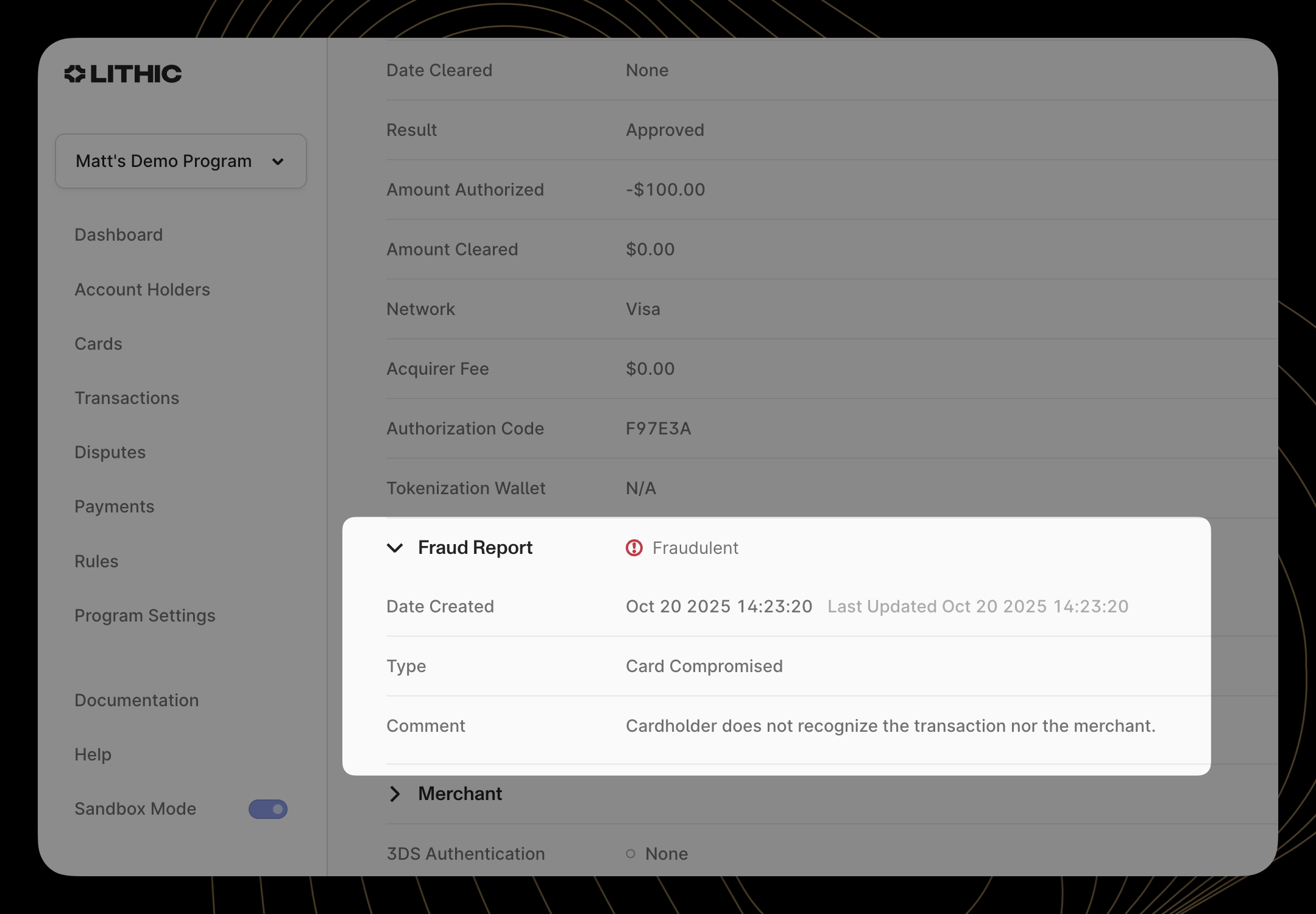Select Disputes in sidebar
1316x914 pixels.
click(110, 452)
